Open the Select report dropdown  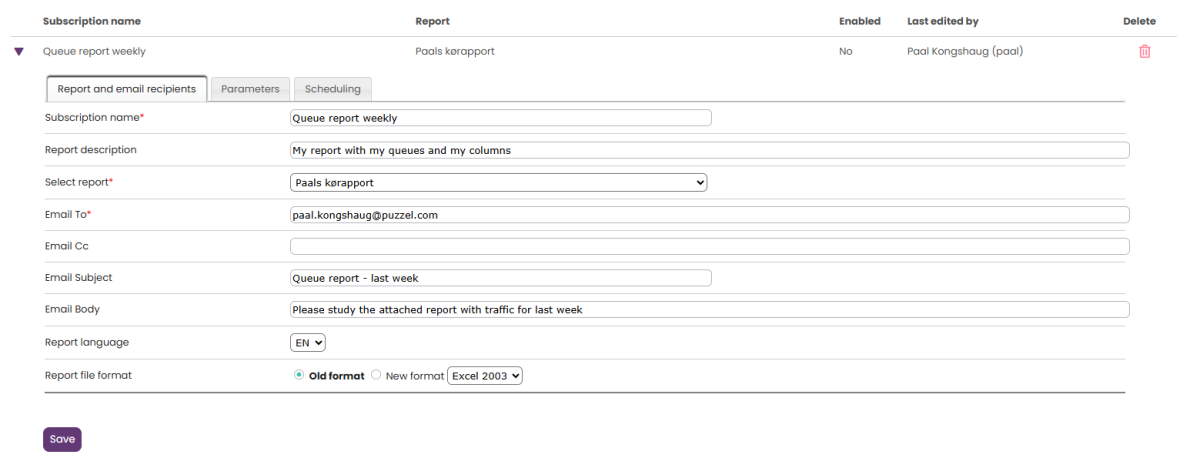[499, 182]
